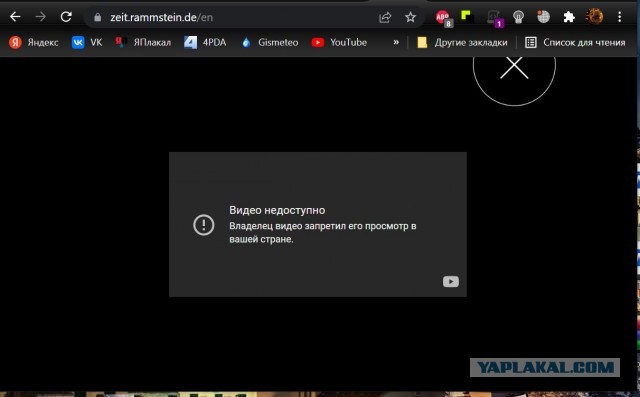
Task: Click the YouTube logo in player
Action: click(451, 282)
